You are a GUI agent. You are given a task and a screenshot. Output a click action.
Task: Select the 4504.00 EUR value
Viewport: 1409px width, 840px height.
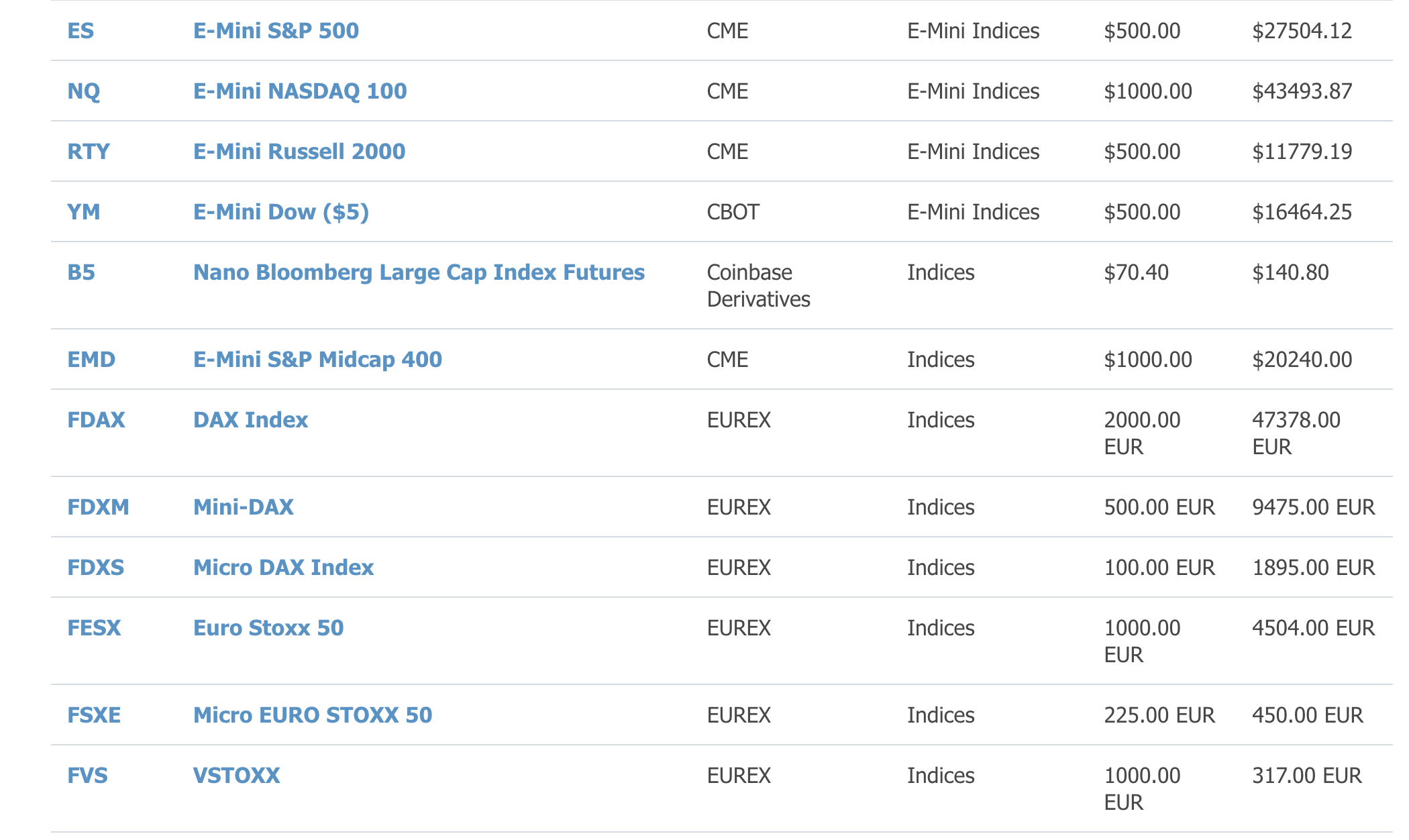tap(1314, 628)
